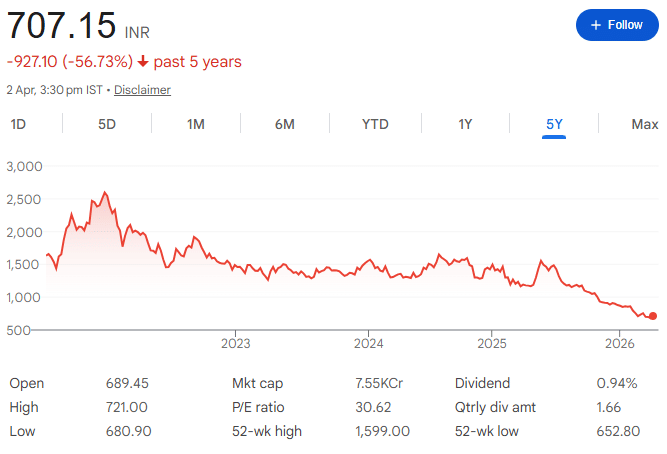
Task: Switch to the 6M chart tab
Action: click(x=285, y=124)
